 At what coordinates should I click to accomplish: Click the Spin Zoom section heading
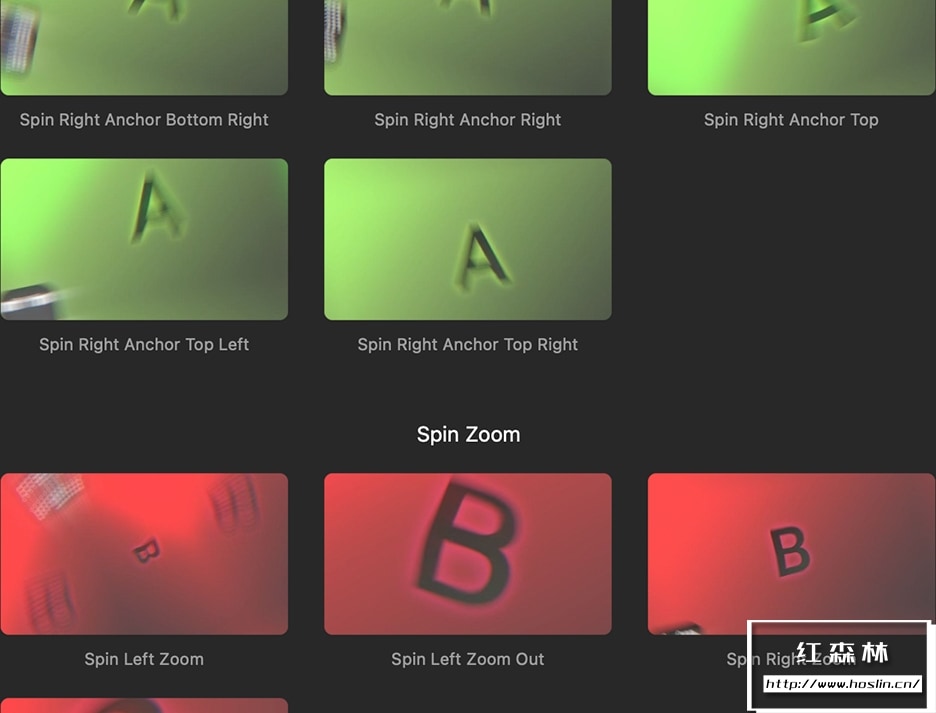(468, 434)
